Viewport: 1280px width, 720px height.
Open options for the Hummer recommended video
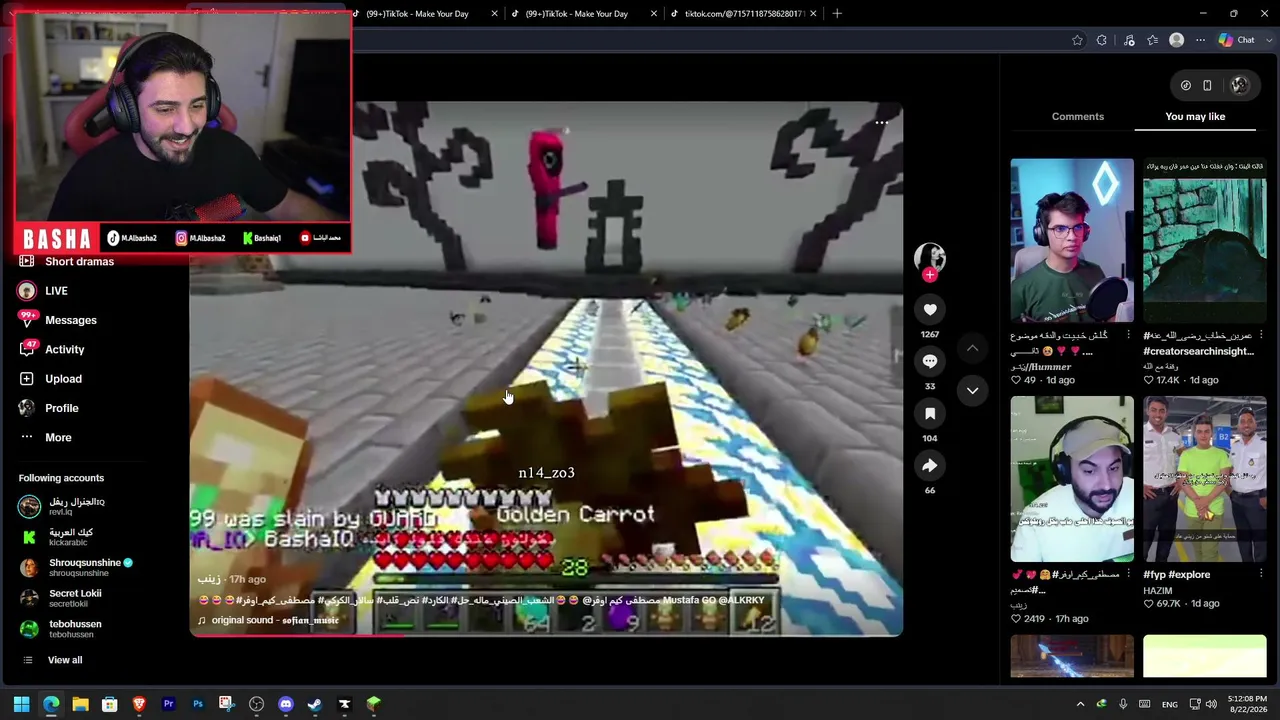[1128, 336]
